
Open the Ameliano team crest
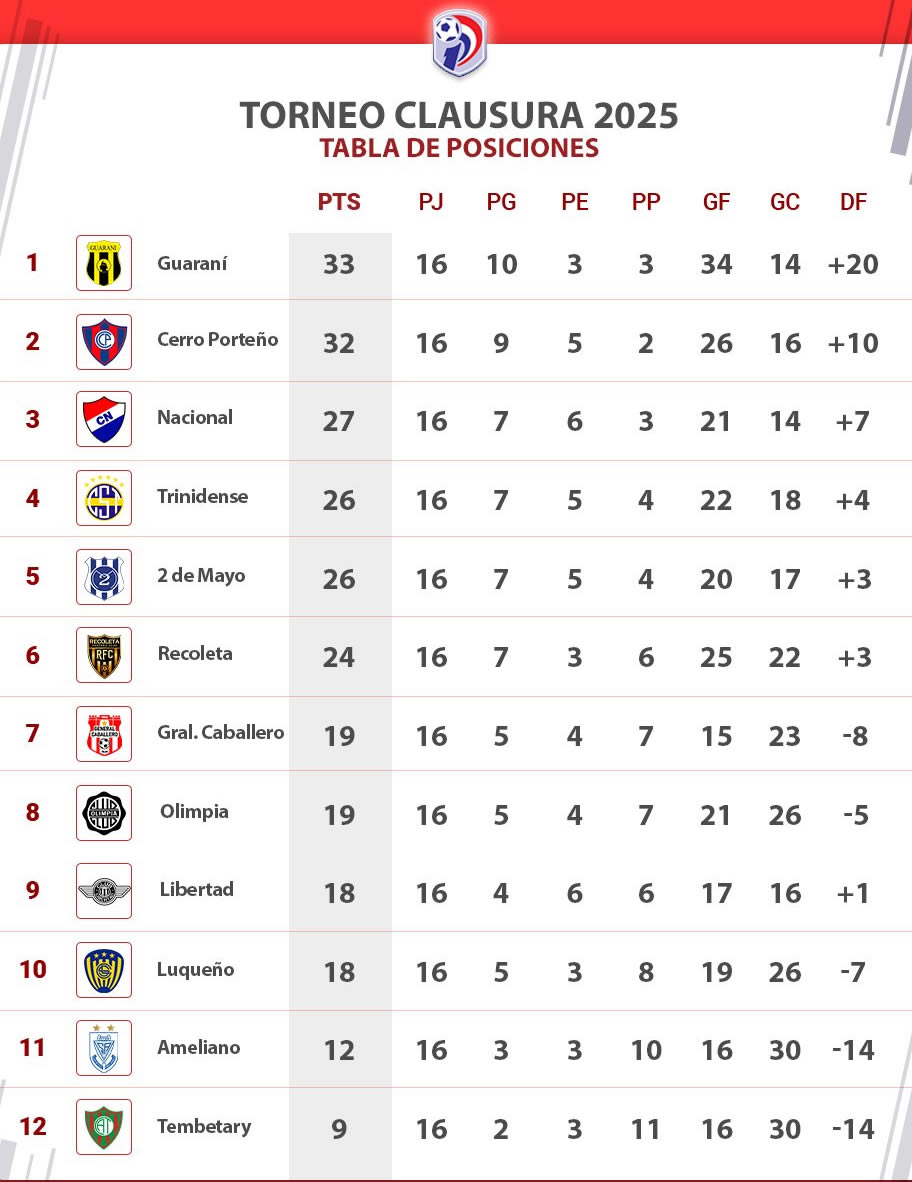[104, 1048]
